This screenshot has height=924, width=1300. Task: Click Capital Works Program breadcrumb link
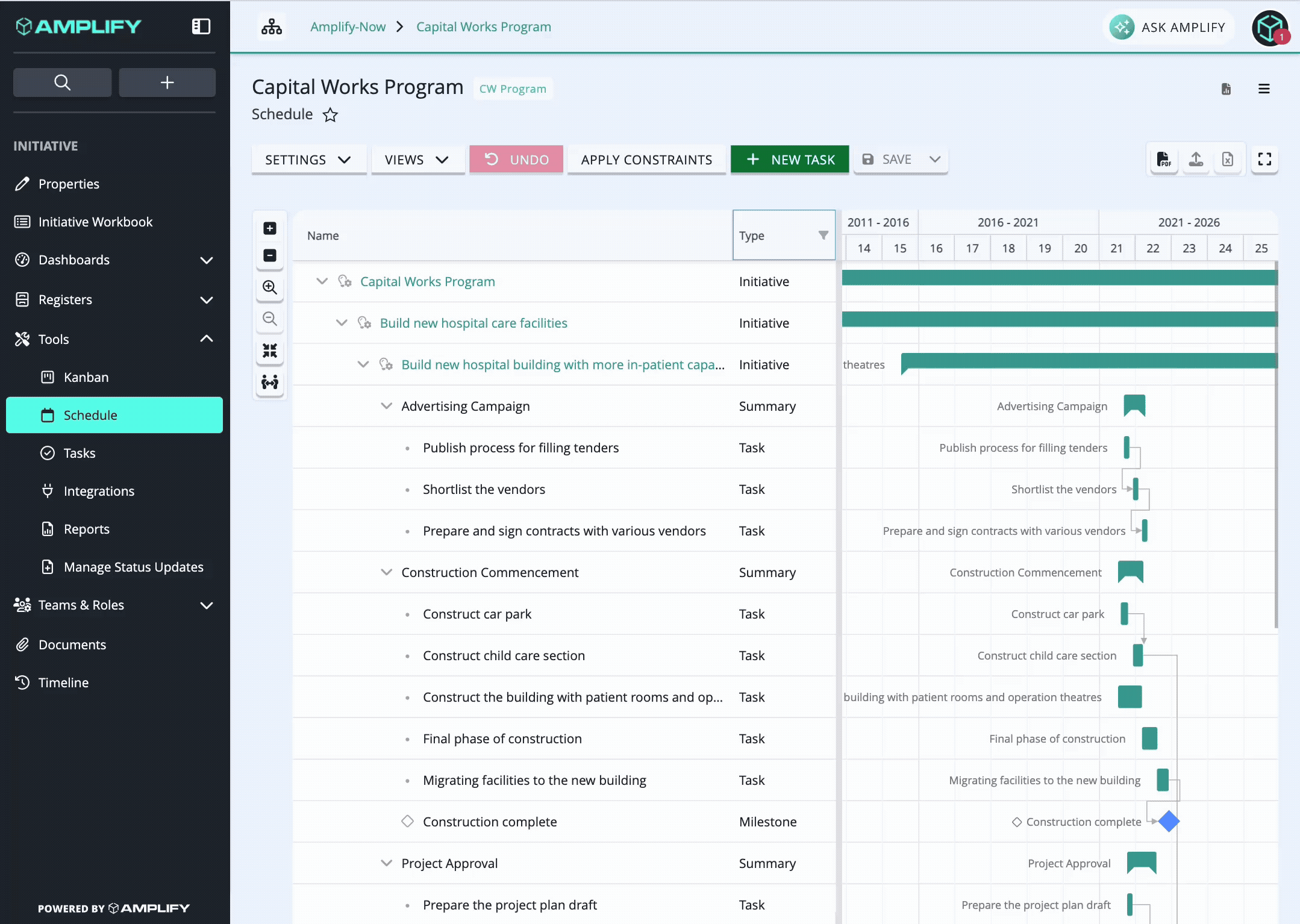pyautogui.click(x=484, y=27)
